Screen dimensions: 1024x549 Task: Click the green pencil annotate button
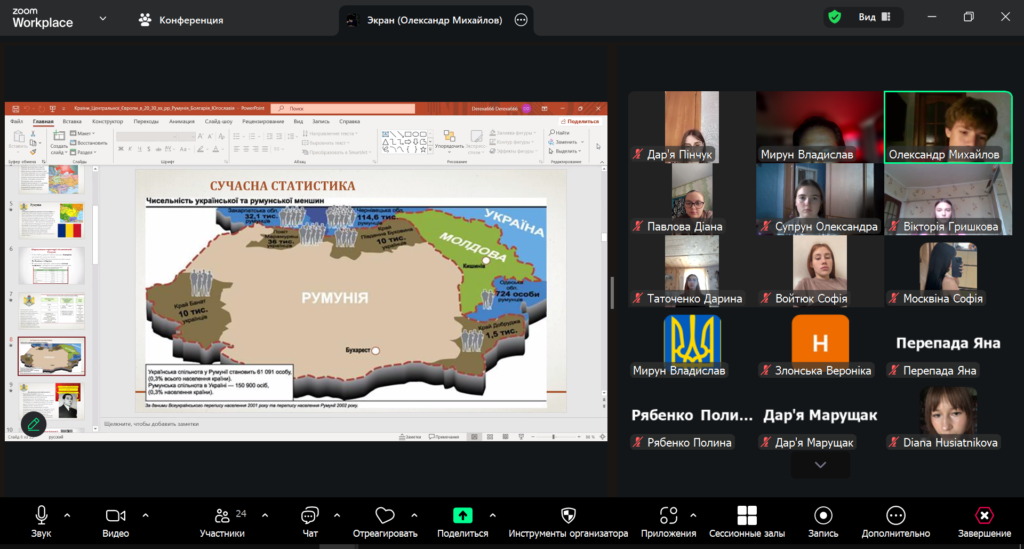point(34,424)
